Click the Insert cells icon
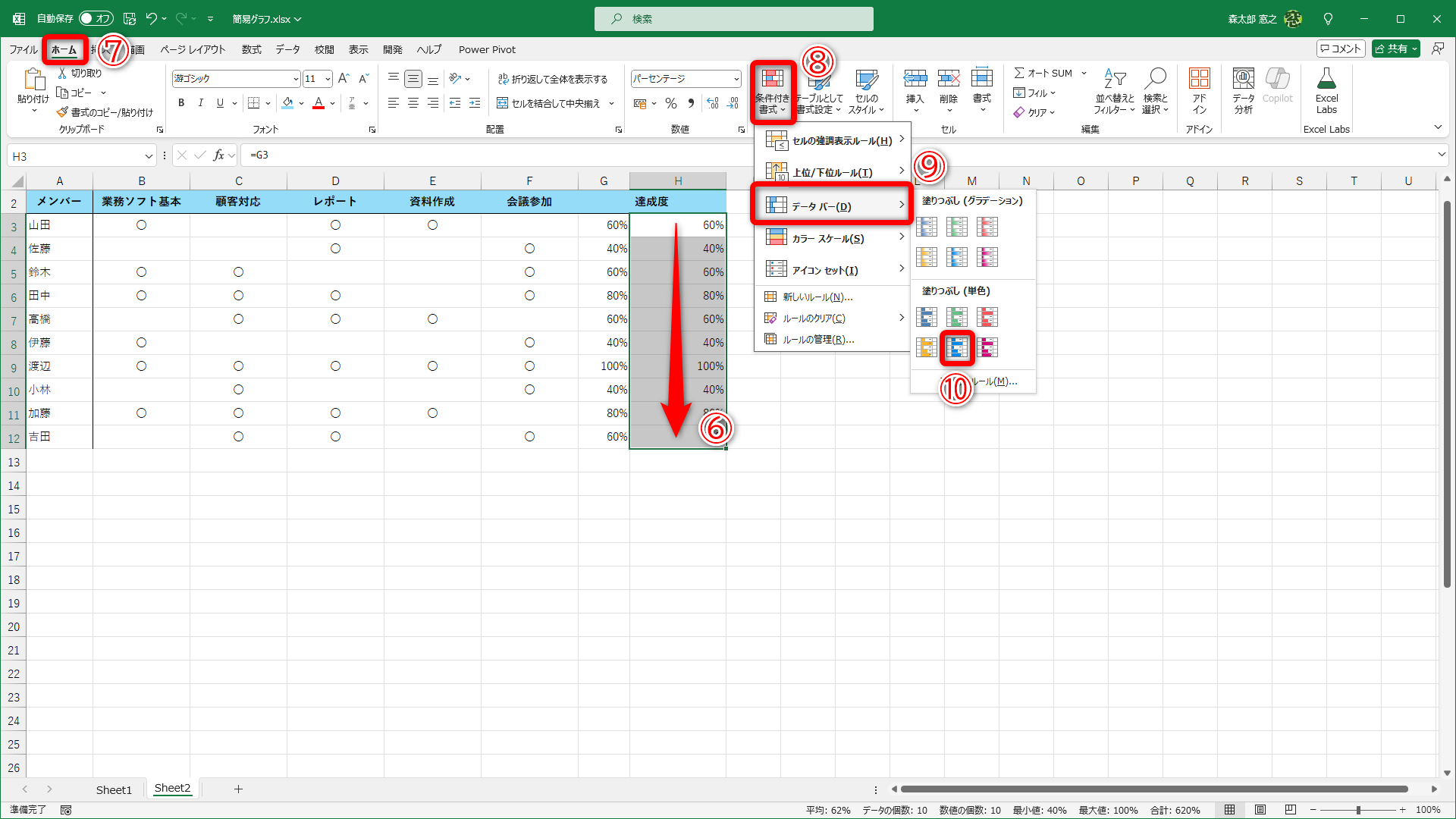The height and width of the screenshot is (819, 1456). 915,79
